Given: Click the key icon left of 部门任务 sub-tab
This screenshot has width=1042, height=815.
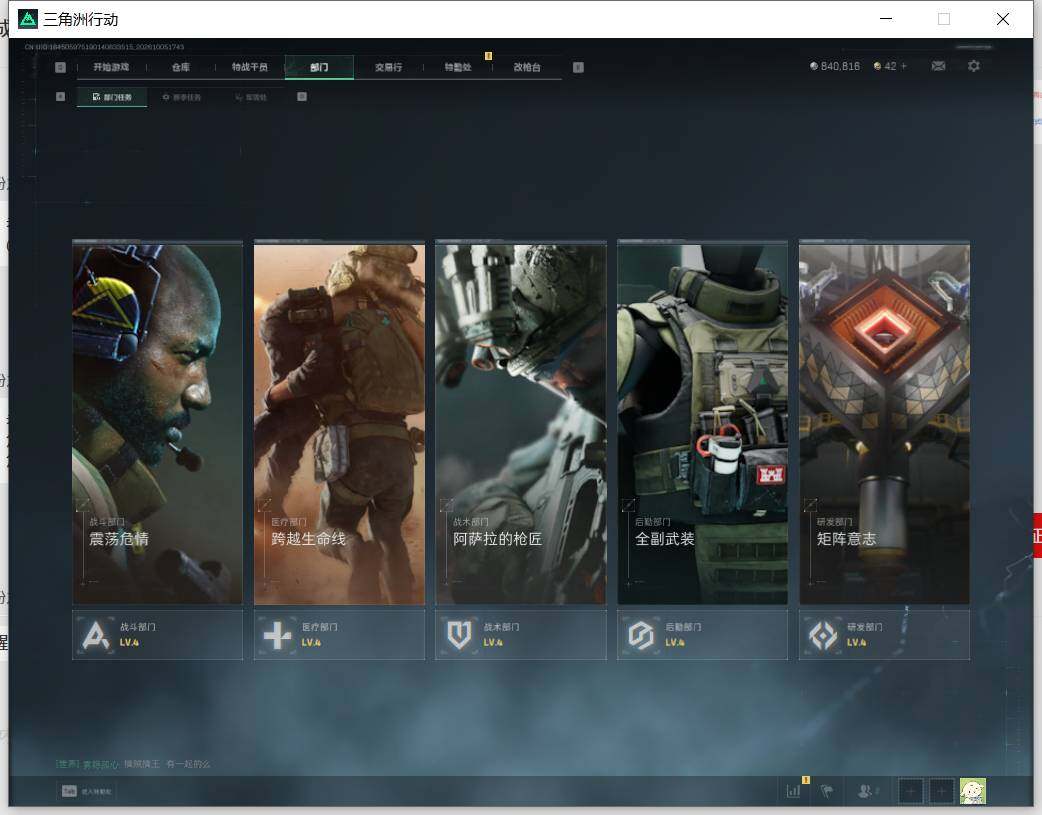Looking at the screenshot, I should [x=60, y=96].
